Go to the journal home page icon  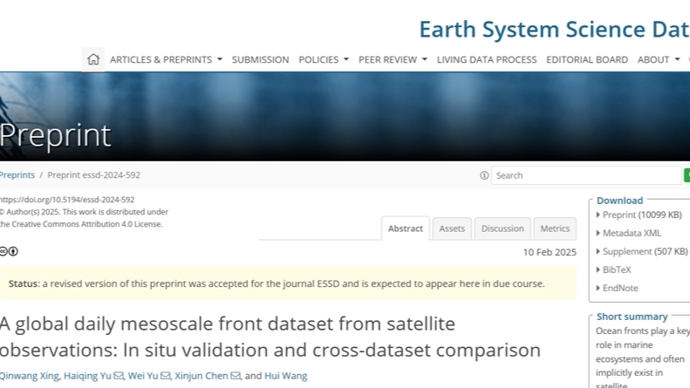coord(93,59)
